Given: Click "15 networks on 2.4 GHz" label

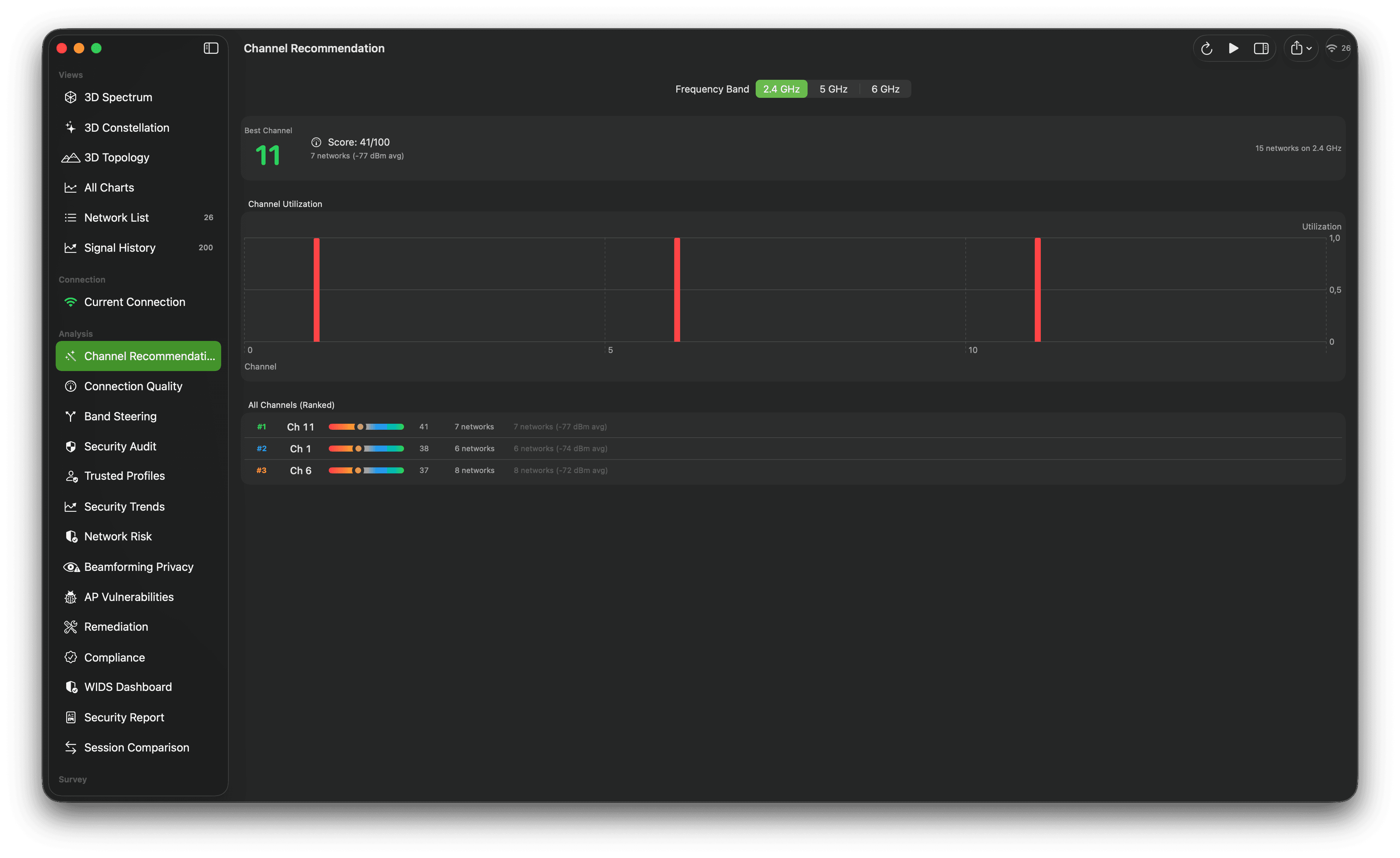Looking at the screenshot, I should 1298,148.
